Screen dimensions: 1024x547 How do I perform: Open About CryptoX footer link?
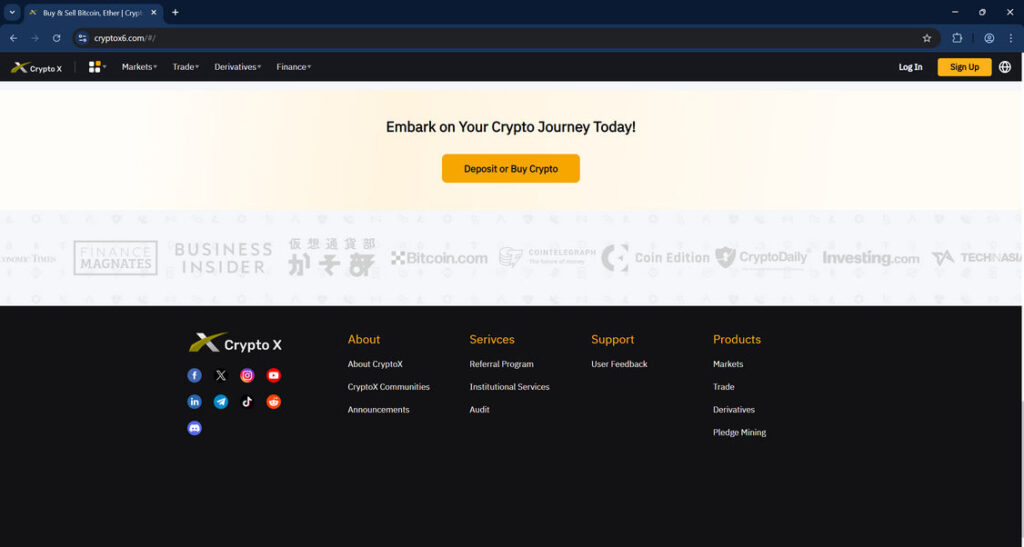coord(375,364)
